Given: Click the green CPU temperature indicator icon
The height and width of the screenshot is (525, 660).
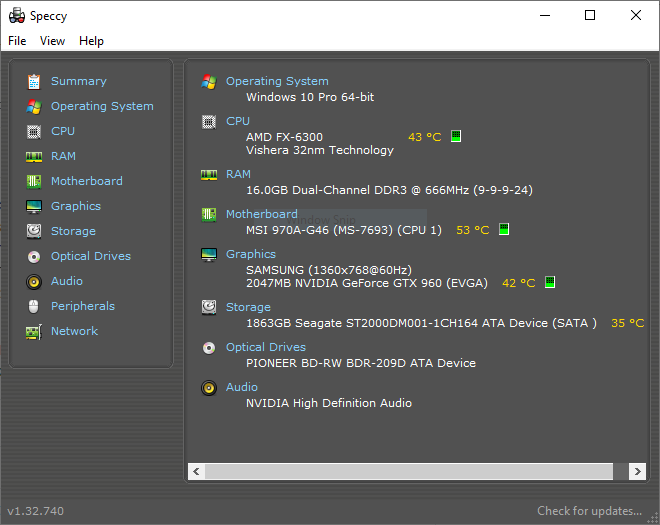Looking at the screenshot, I should [x=456, y=136].
